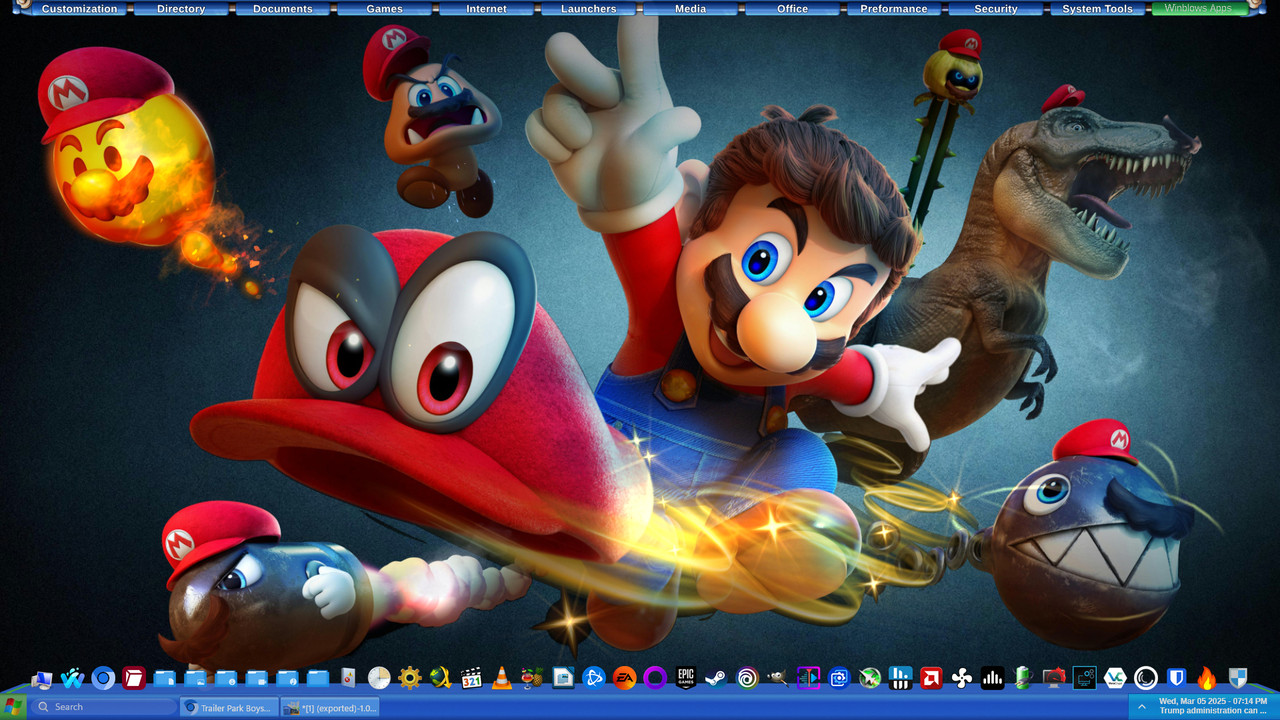The width and height of the screenshot is (1280, 720).
Task: Switch to Trailer Park Boys taskbar window
Action: [x=229, y=707]
